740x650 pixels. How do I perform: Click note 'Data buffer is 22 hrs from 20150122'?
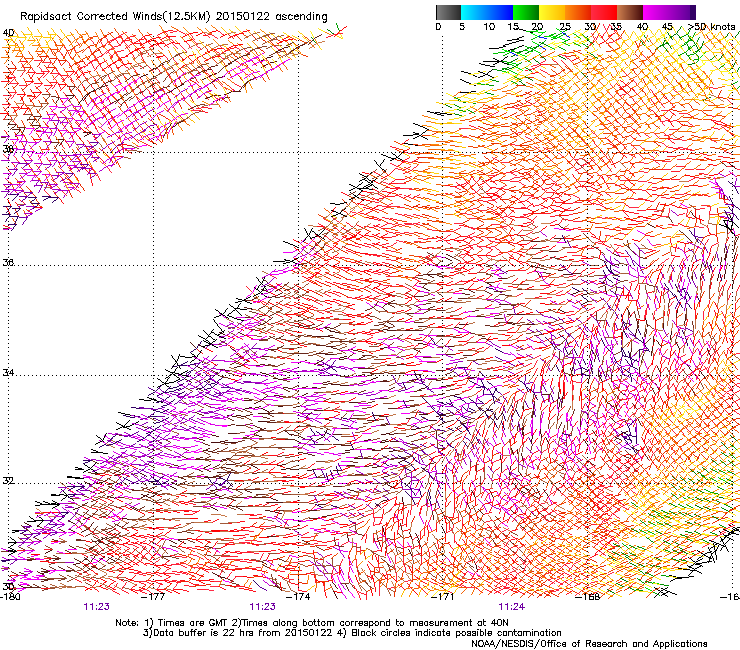241,633
